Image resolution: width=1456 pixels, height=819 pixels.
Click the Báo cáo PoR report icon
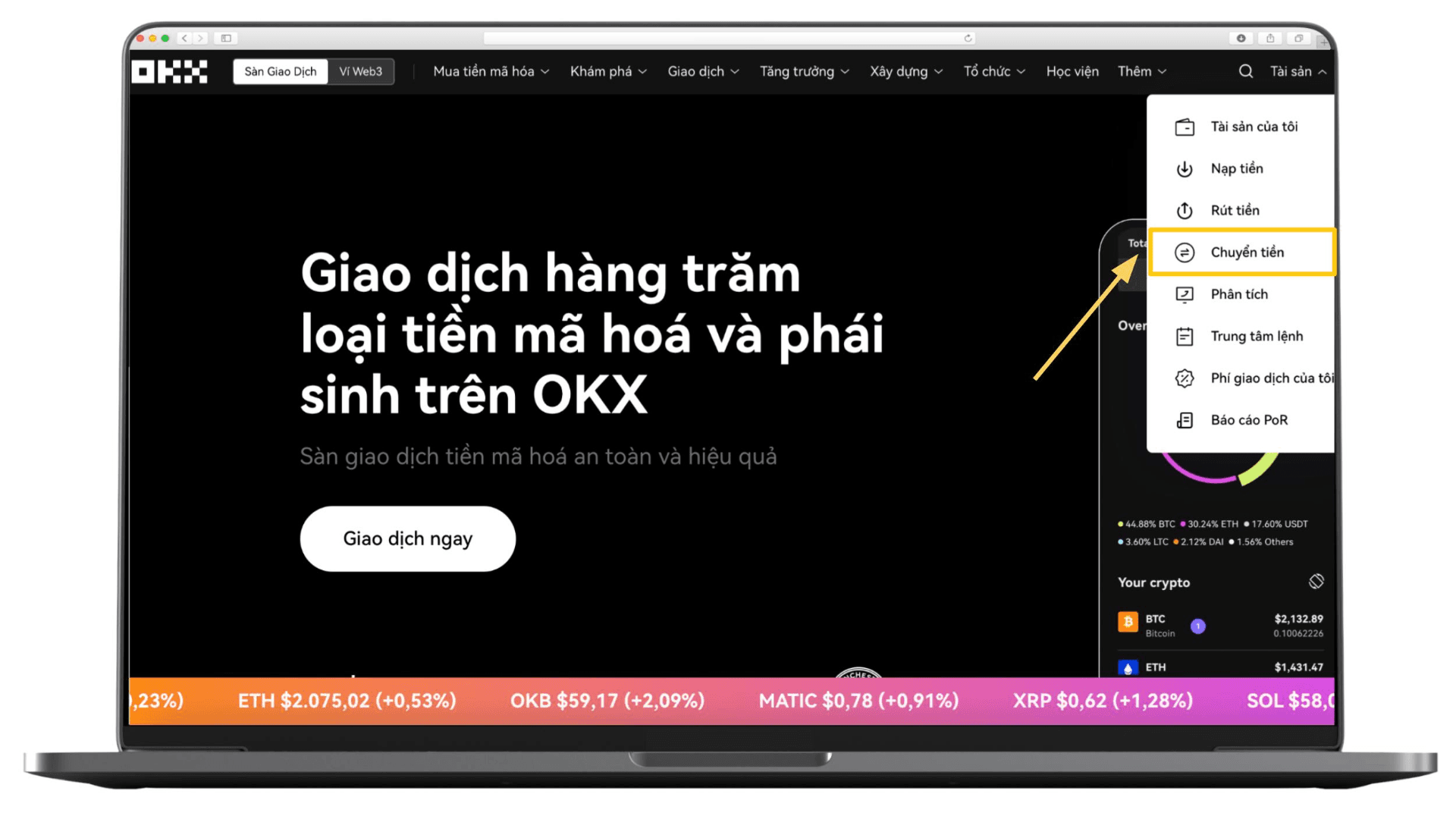(x=1185, y=419)
